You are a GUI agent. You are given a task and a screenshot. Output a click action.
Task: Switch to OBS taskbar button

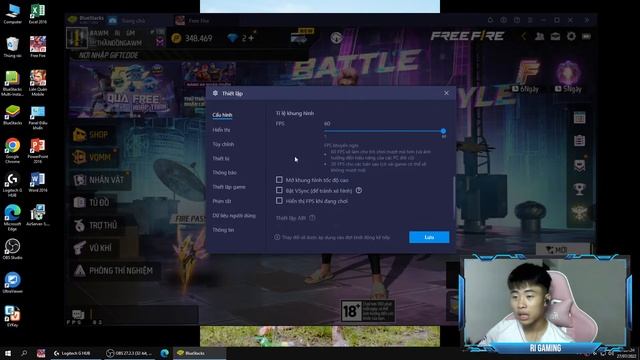pos(129,353)
